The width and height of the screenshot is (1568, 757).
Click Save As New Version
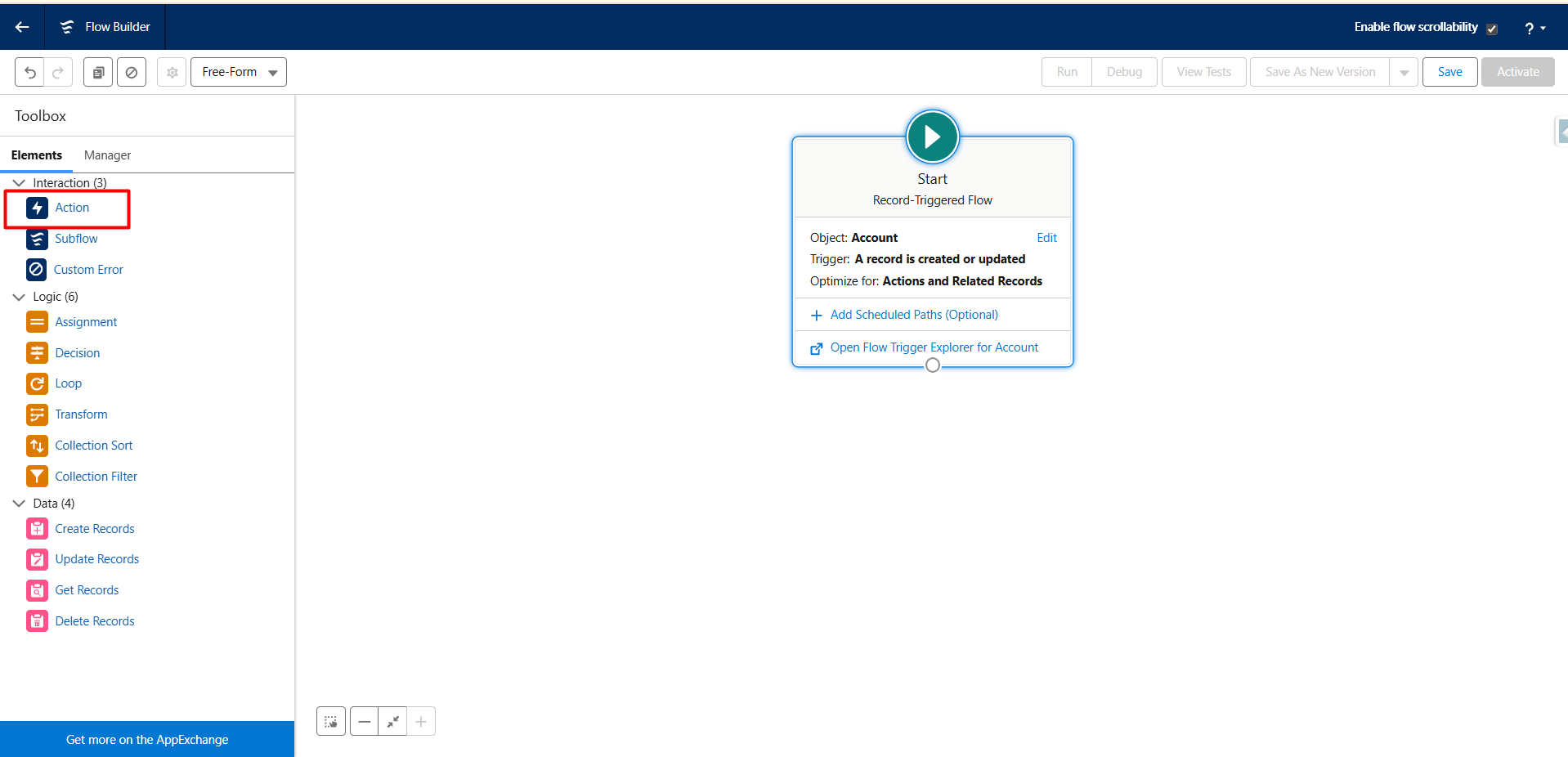(1320, 72)
